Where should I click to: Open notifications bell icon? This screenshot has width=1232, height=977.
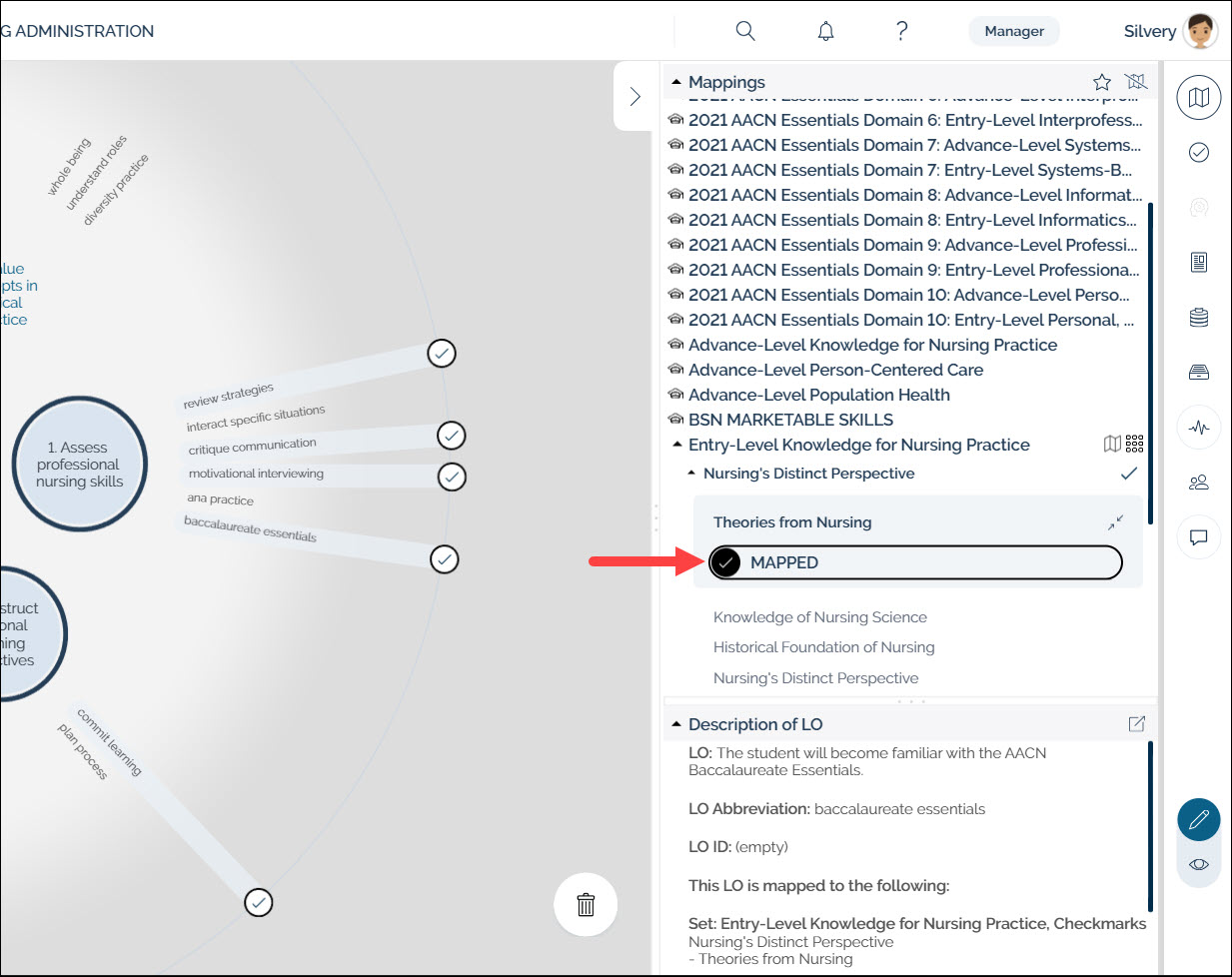pos(825,31)
